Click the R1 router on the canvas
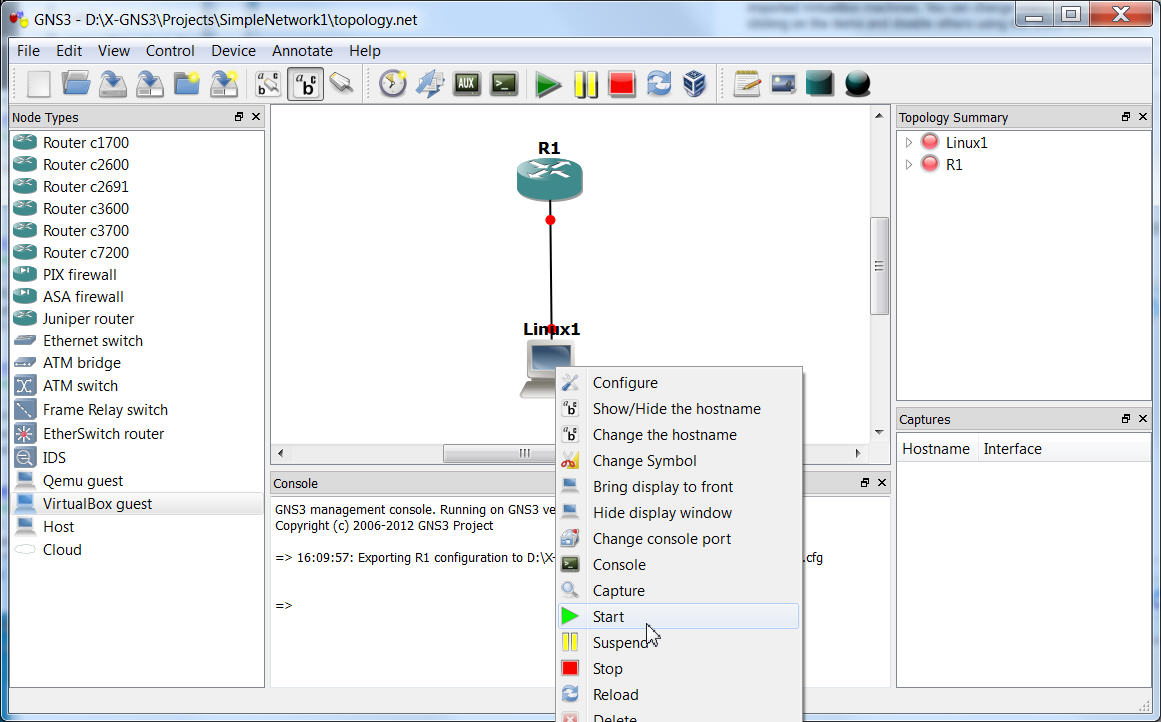Image resolution: width=1161 pixels, height=722 pixels. [x=549, y=178]
